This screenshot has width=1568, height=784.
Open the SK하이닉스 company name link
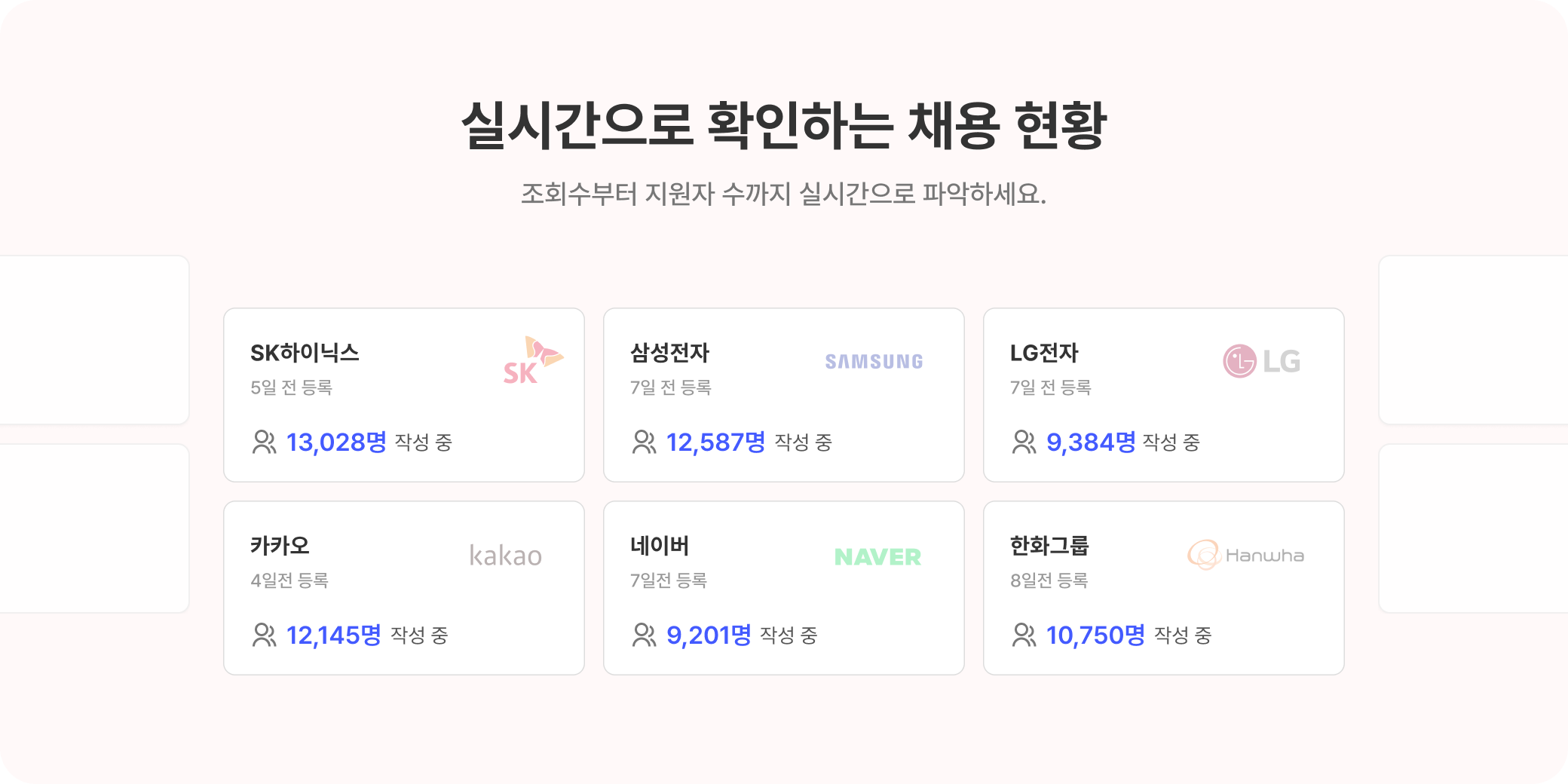tap(305, 353)
